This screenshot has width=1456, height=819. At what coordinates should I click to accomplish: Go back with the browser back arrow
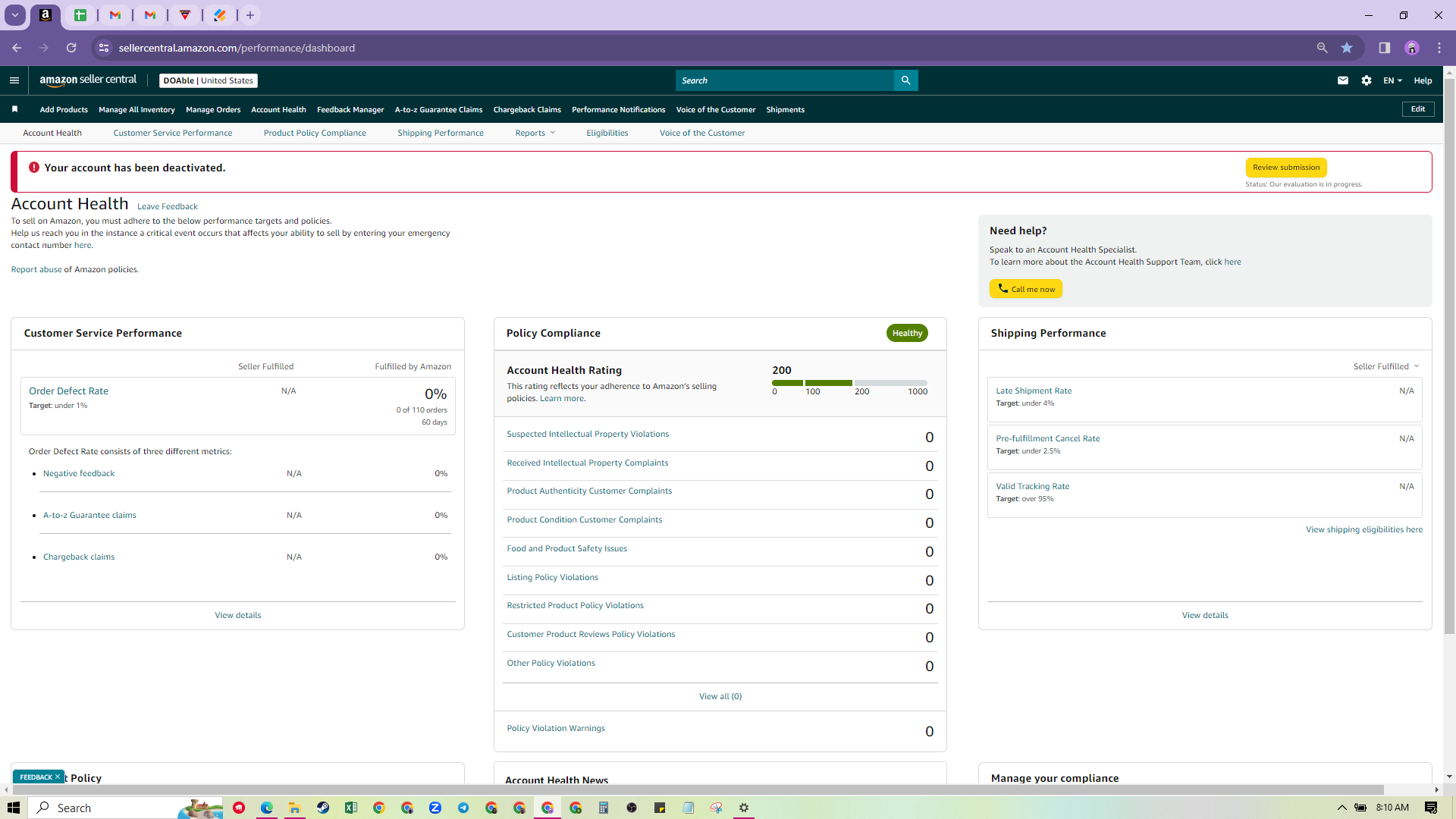click(x=17, y=48)
